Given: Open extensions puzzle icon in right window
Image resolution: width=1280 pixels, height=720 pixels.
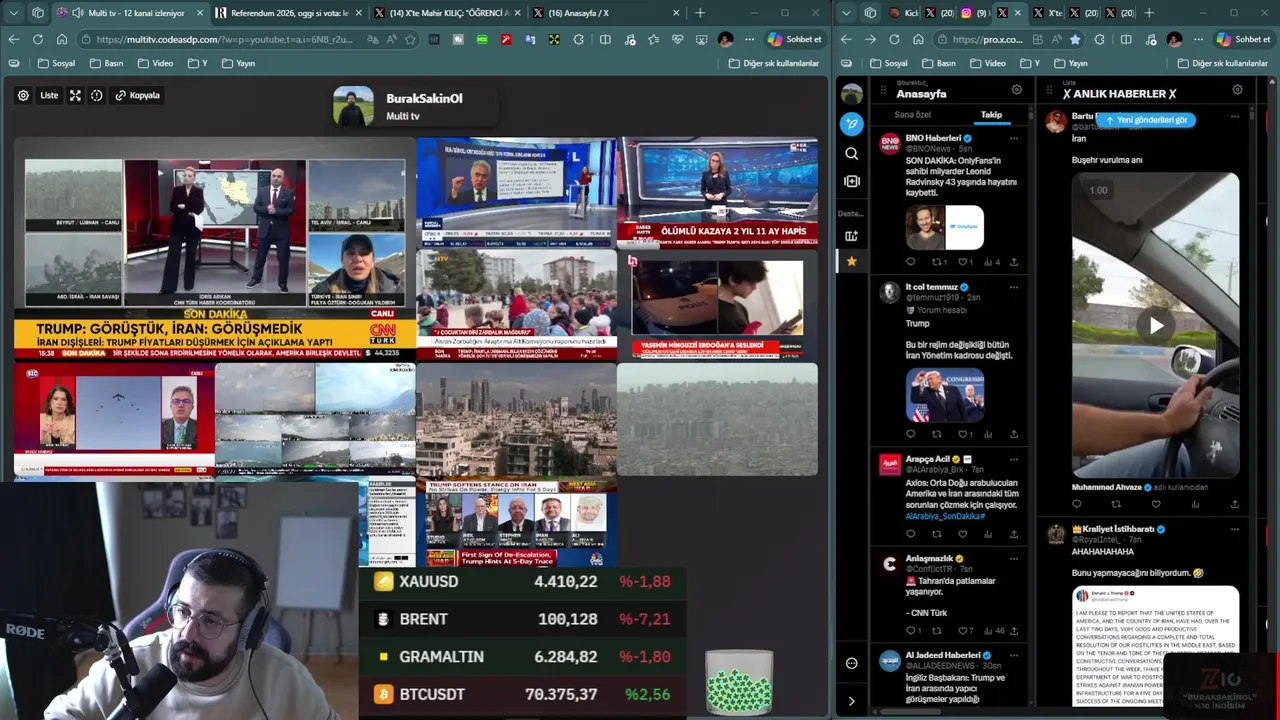Looking at the screenshot, I should 1100,39.
